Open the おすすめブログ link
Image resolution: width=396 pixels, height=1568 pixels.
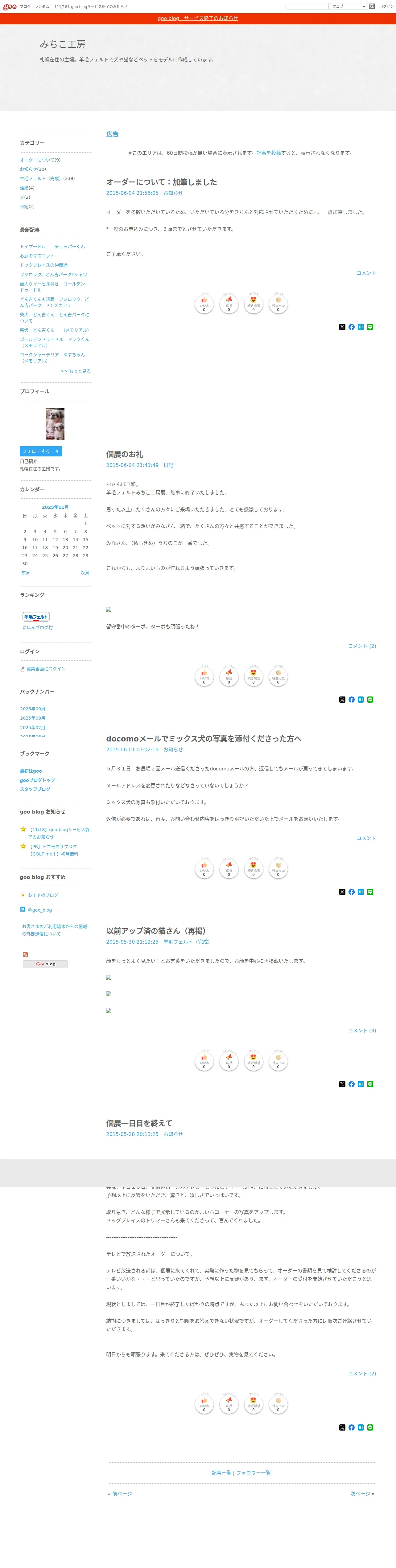click(43, 895)
